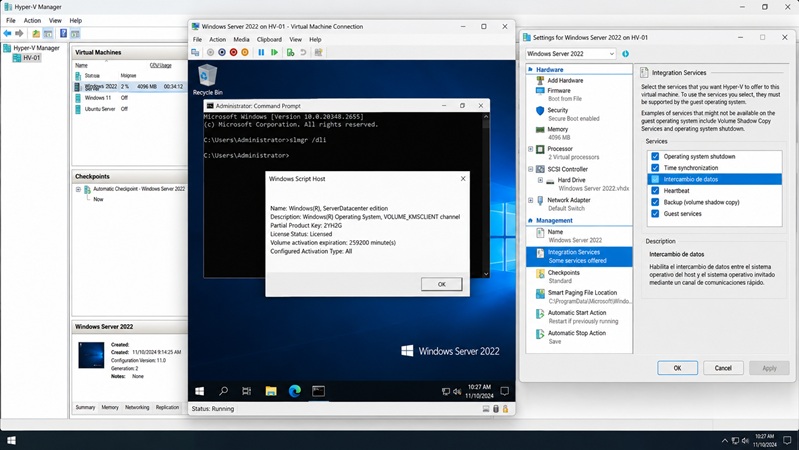Click Command Prompt icon on guest taskbar
Screen dimensions: 799x450
[318, 391]
